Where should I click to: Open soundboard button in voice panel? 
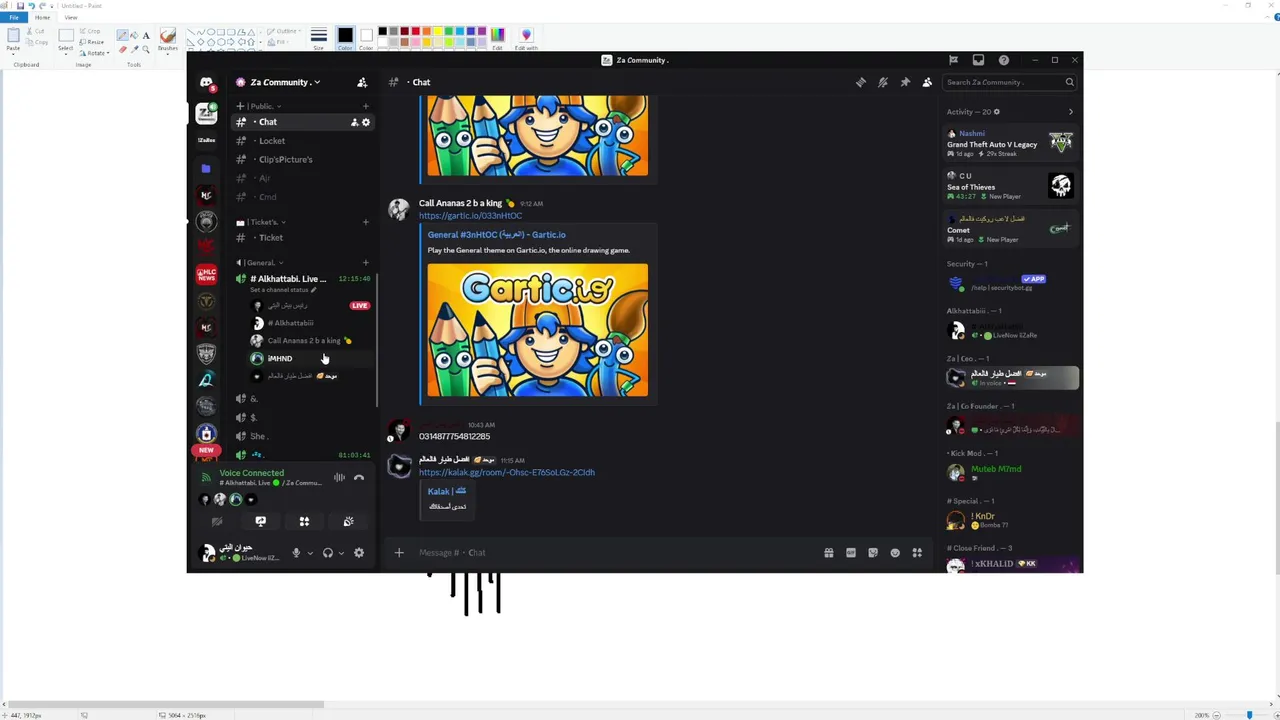(x=348, y=521)
